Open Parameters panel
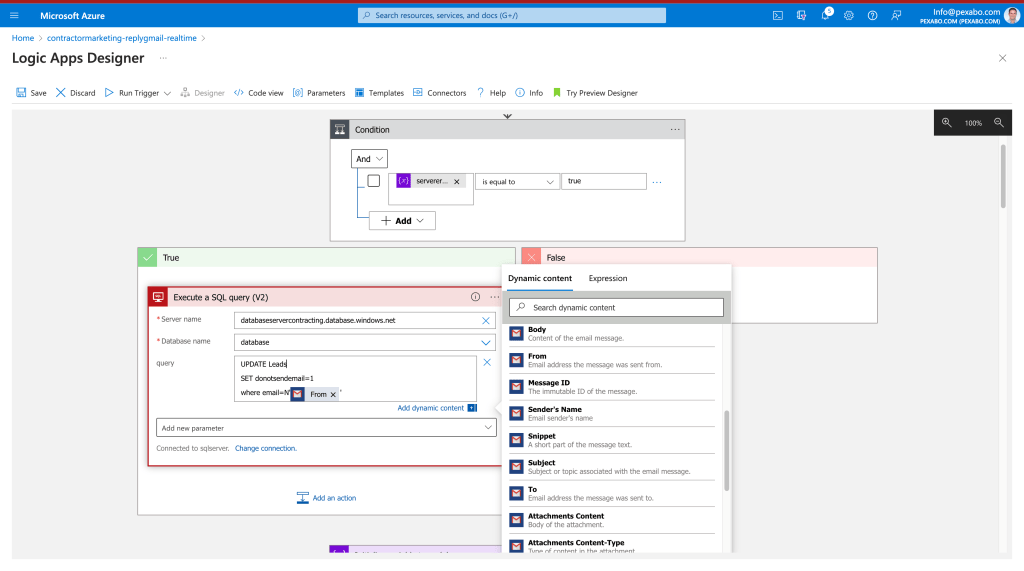 click(319, 93)
